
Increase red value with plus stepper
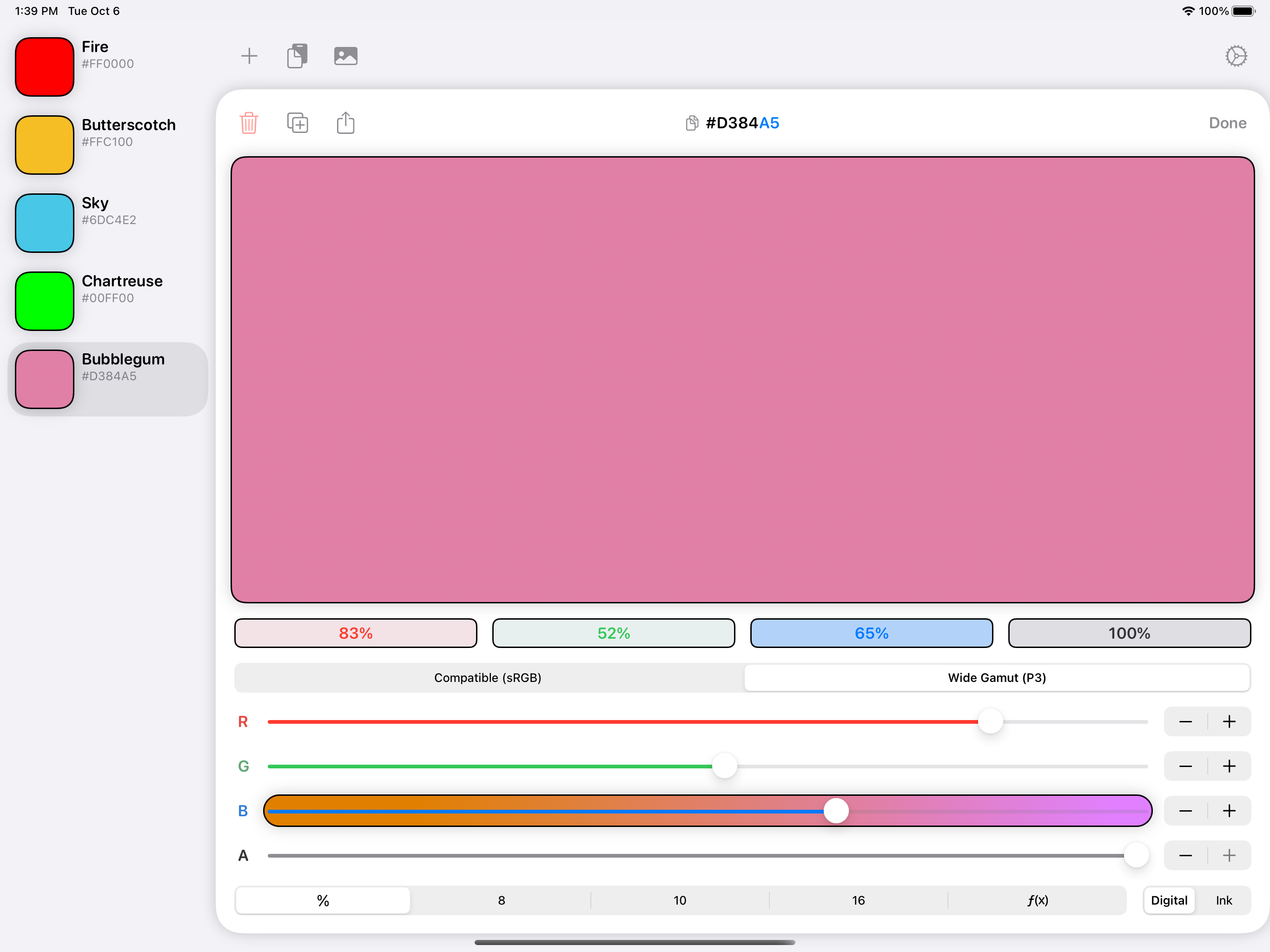tap(1229, 722)
